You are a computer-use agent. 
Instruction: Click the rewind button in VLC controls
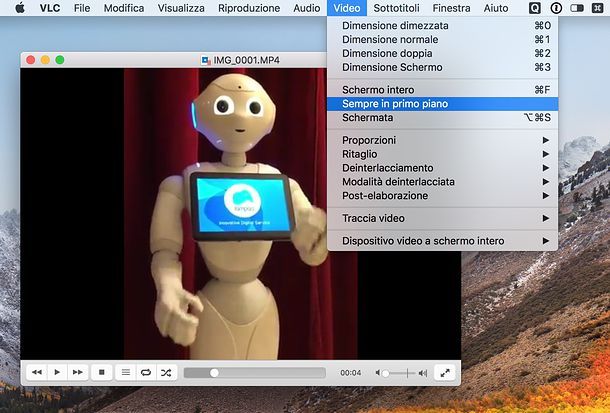(37, 372)
